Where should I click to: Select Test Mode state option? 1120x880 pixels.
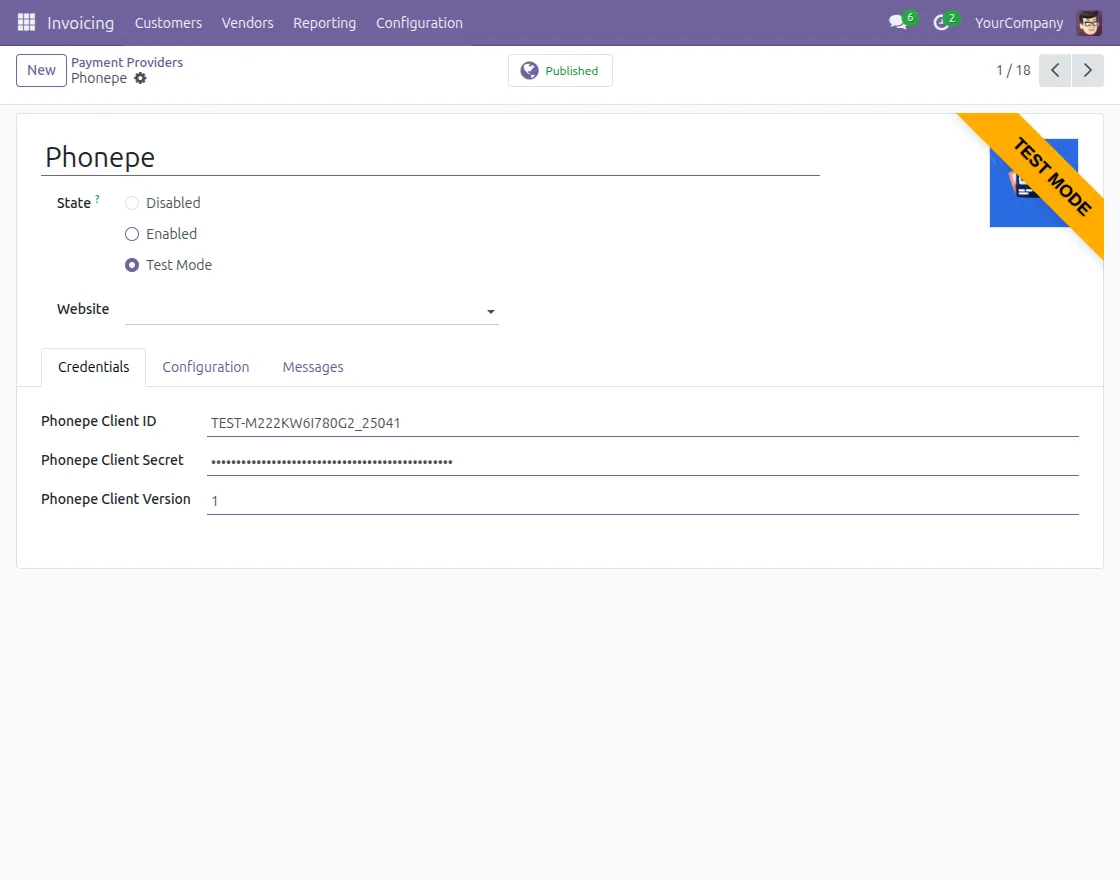131,264
